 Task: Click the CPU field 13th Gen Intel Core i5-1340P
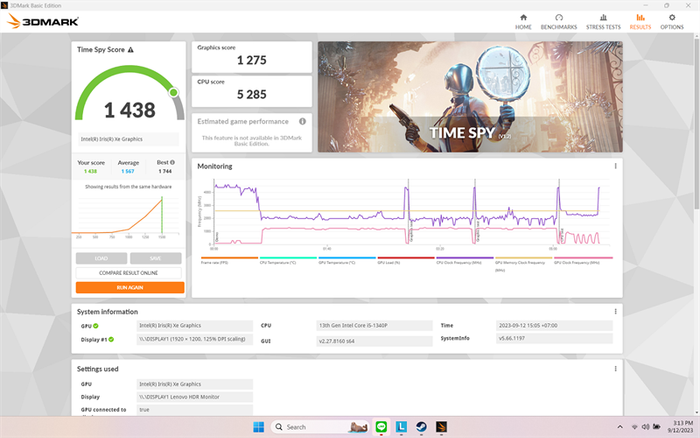tap(374, 325)
